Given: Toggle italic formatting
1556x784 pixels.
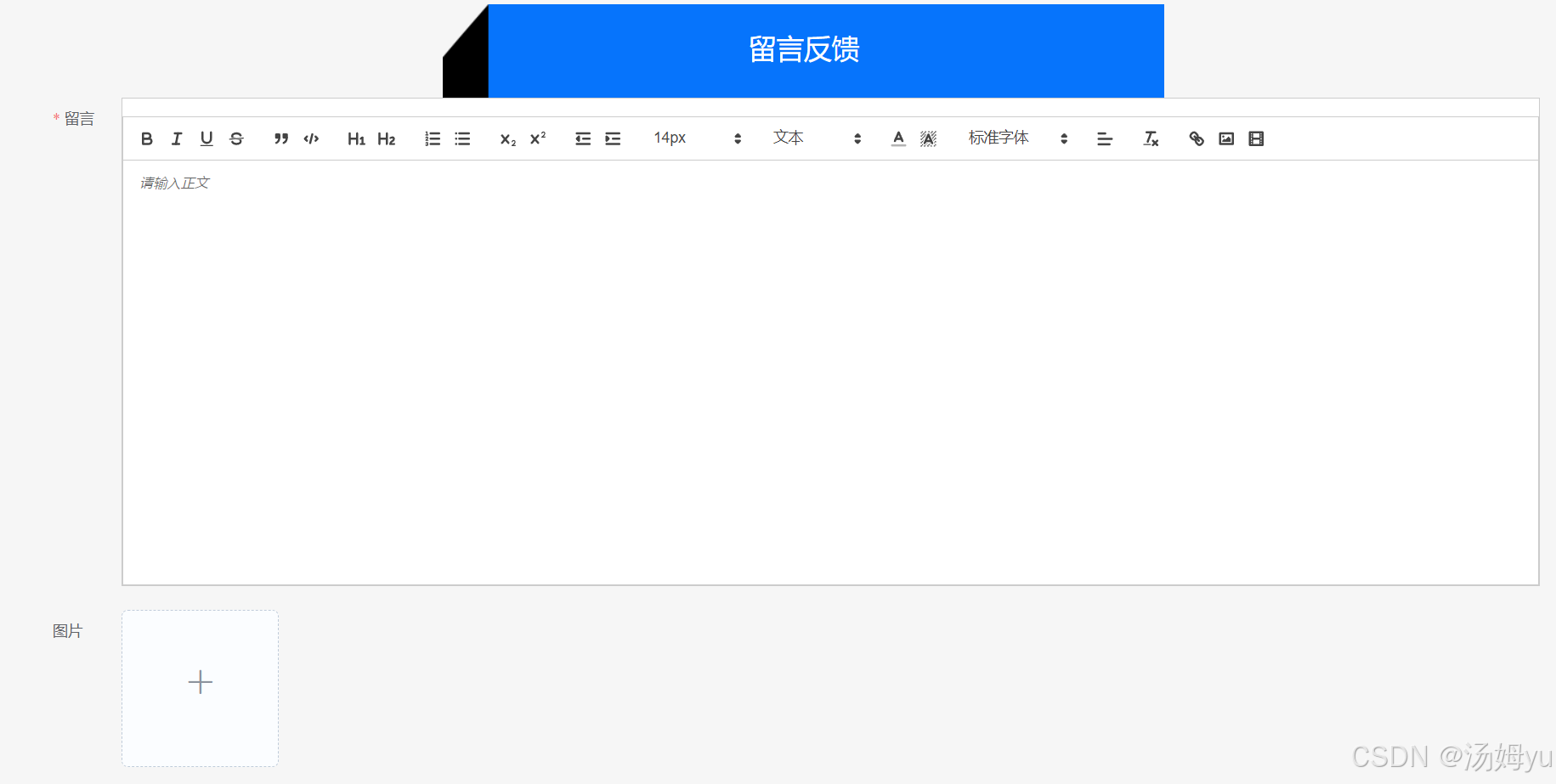Looking at the screenshot, I should coord(177,138).
